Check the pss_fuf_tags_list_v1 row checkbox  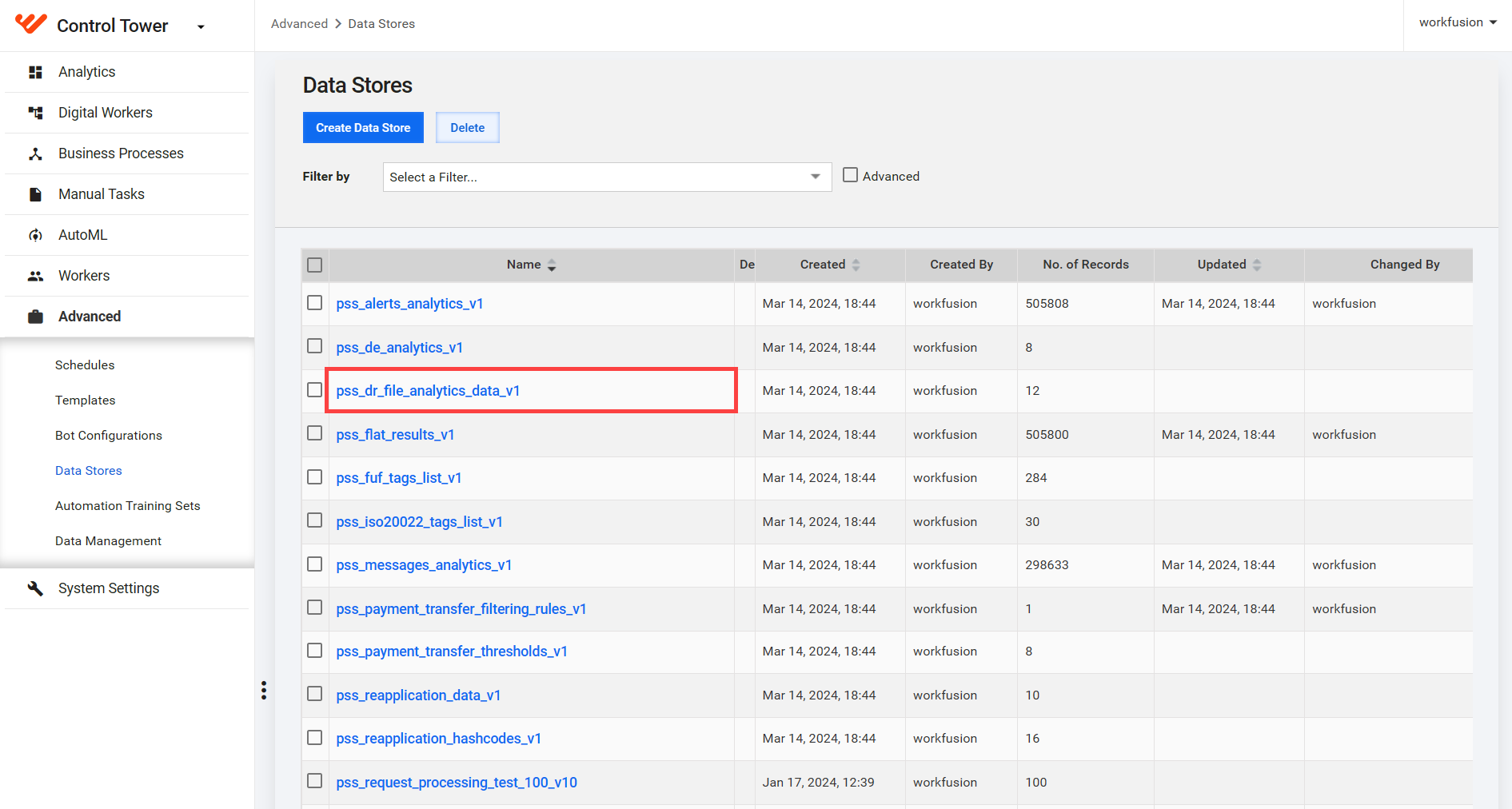point(315,477)
